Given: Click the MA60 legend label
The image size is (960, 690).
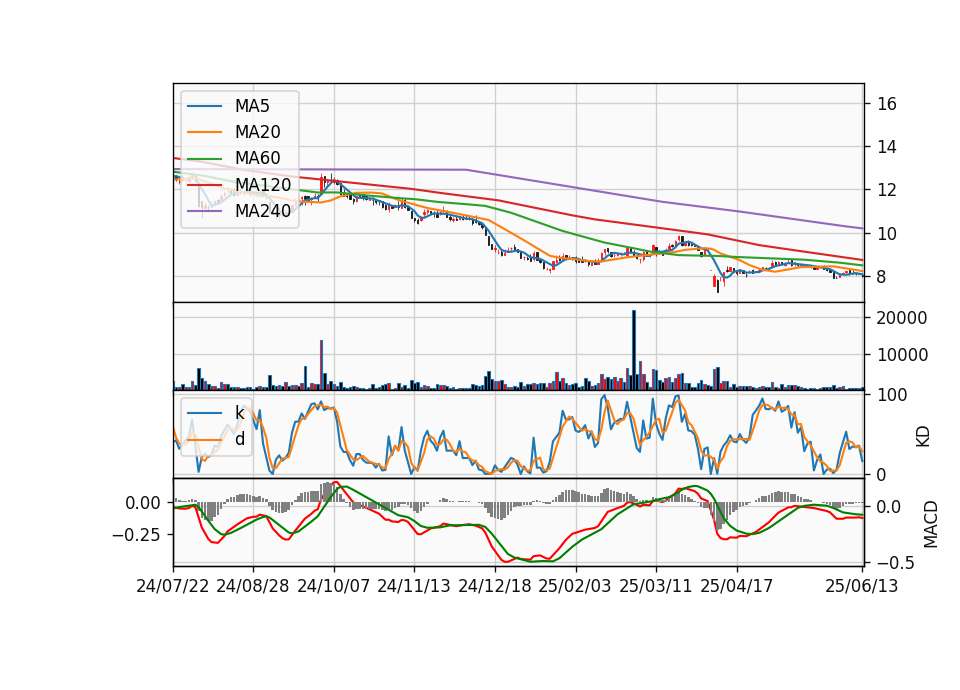Looking at the screenshot, I should coord(257,158).
